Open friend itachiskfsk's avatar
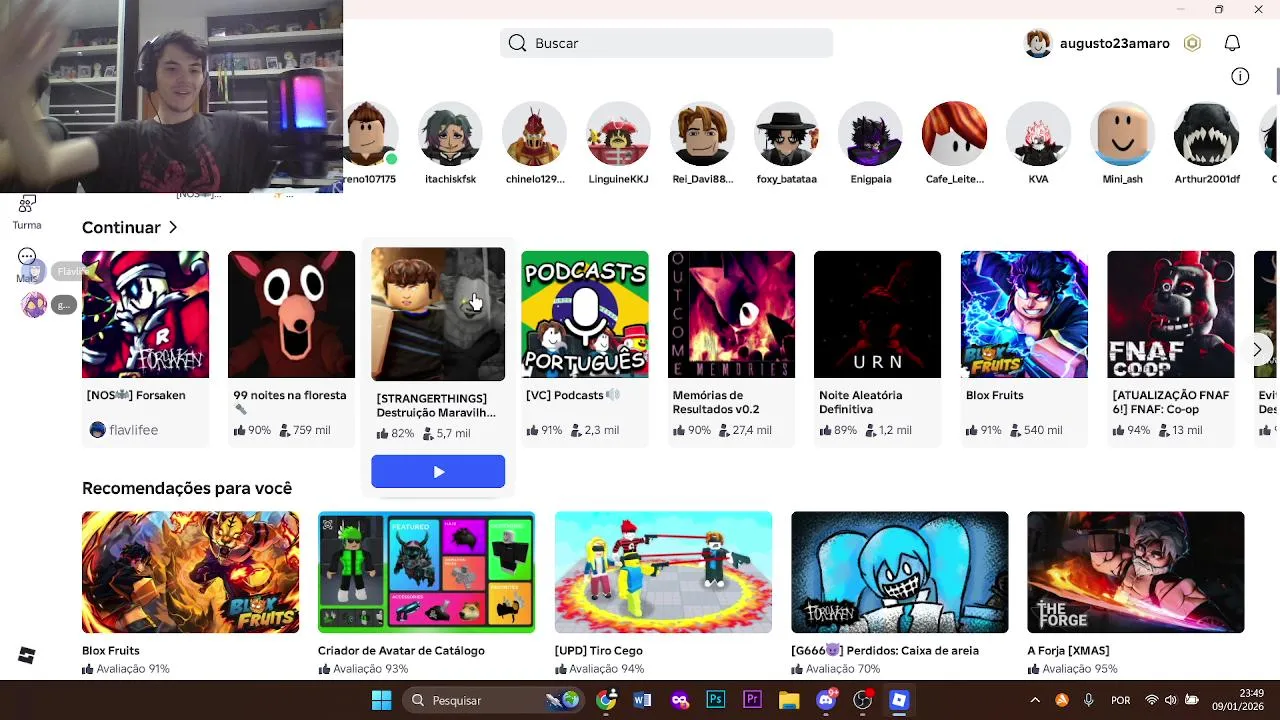1280x720 pixels. point(450,133)
